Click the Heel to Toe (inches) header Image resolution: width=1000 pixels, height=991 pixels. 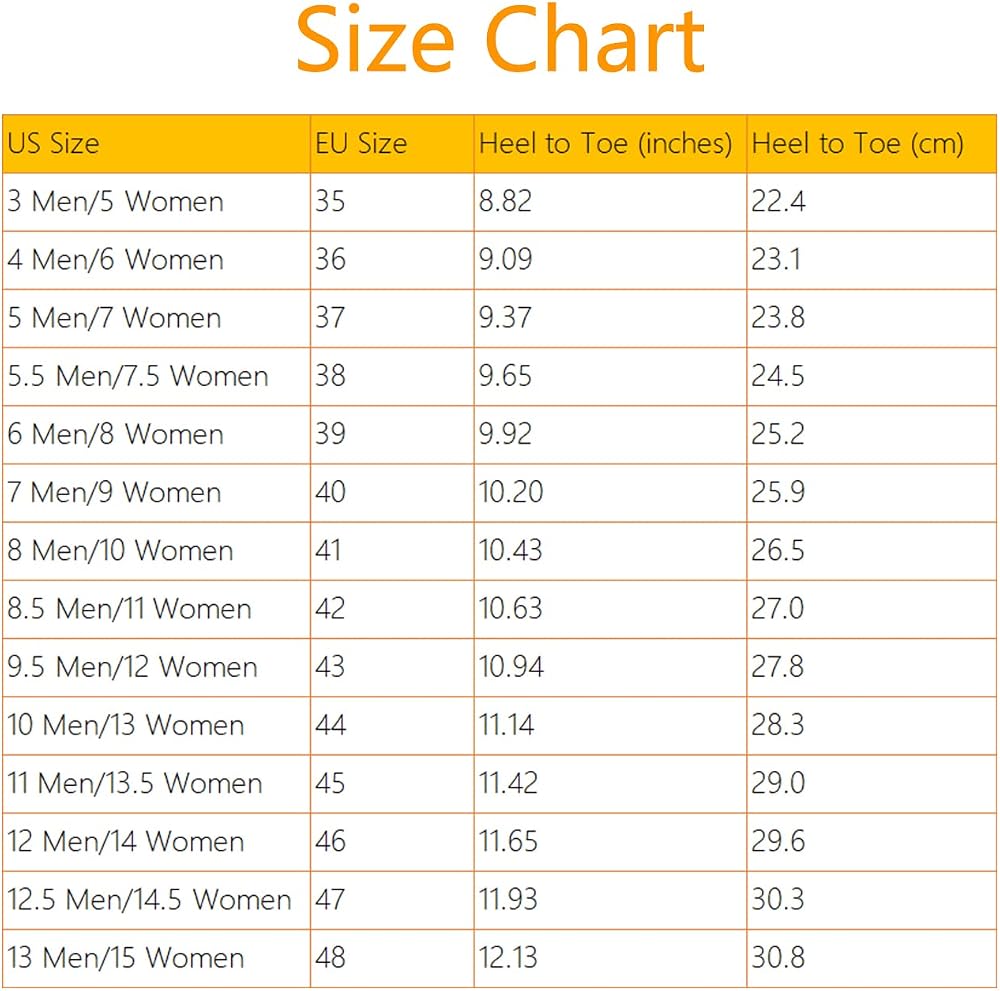610,143
